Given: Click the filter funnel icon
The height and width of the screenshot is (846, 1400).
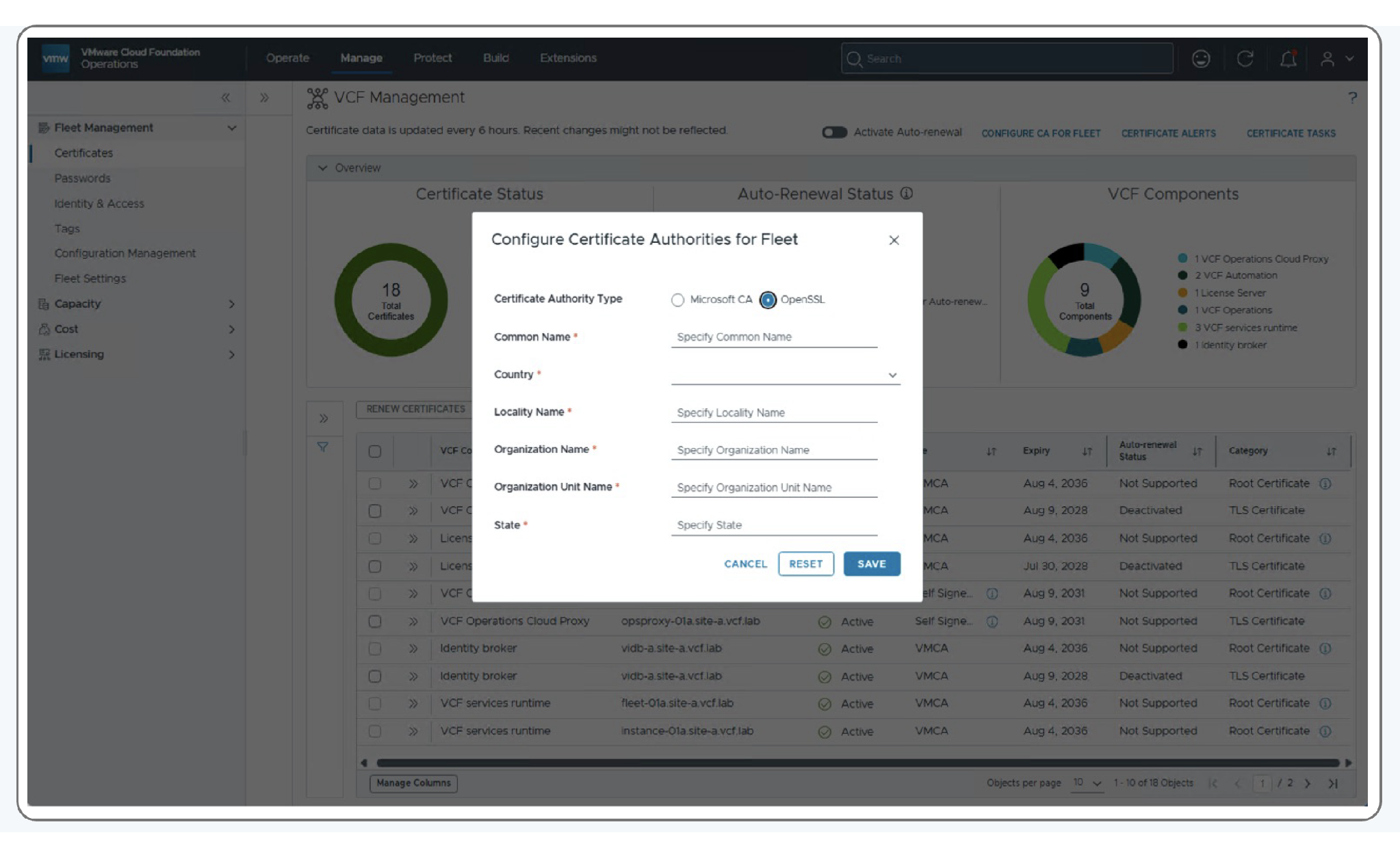Looking at the screenshot, I should click(322, 447).
